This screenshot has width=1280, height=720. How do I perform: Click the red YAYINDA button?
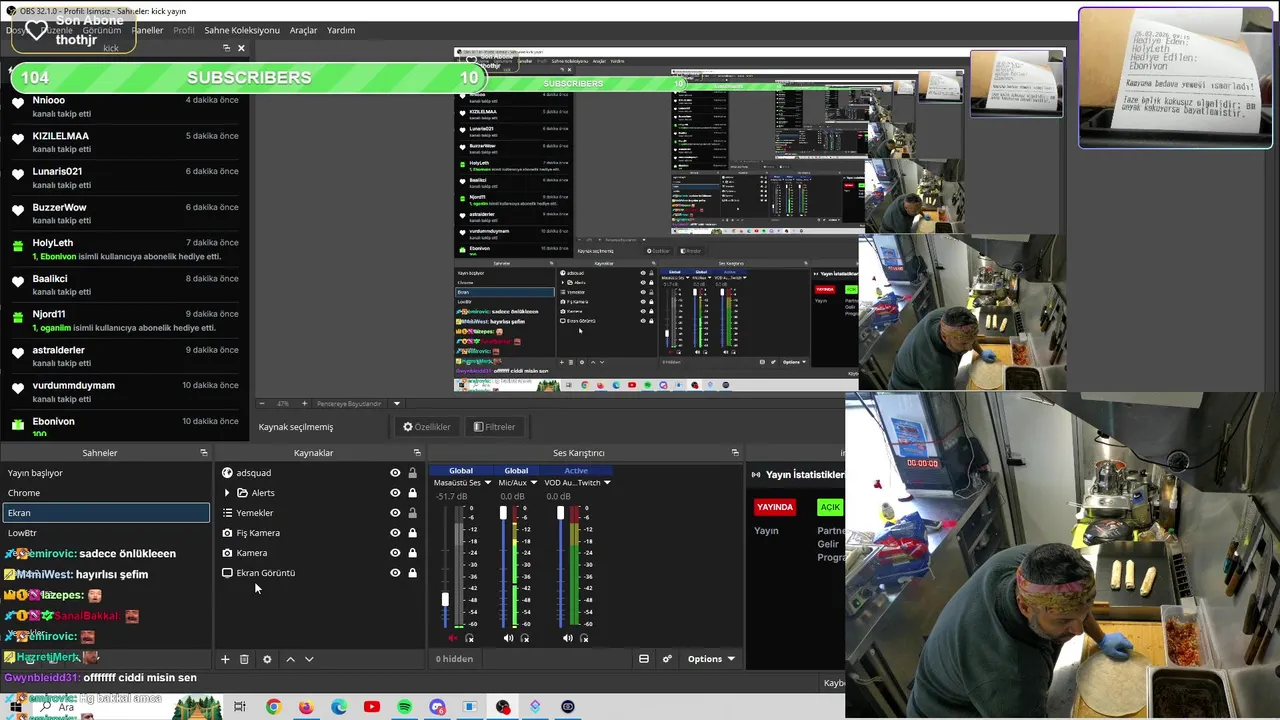775,507
